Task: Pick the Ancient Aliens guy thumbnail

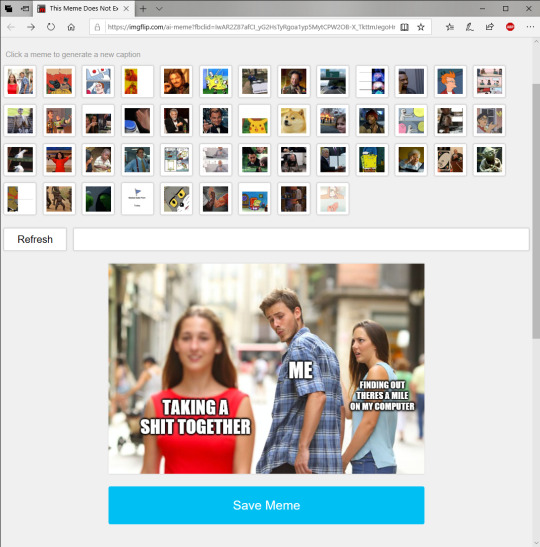Action: (x=294, y=81)
